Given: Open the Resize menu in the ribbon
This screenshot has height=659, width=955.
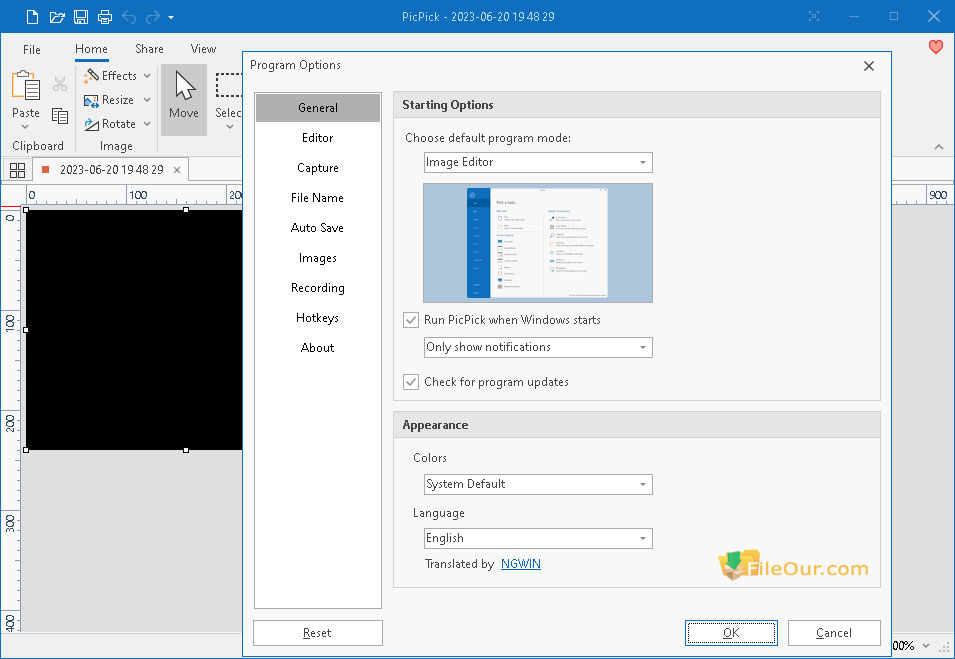Looking at the screenshot, I should [x=117, y=100].
